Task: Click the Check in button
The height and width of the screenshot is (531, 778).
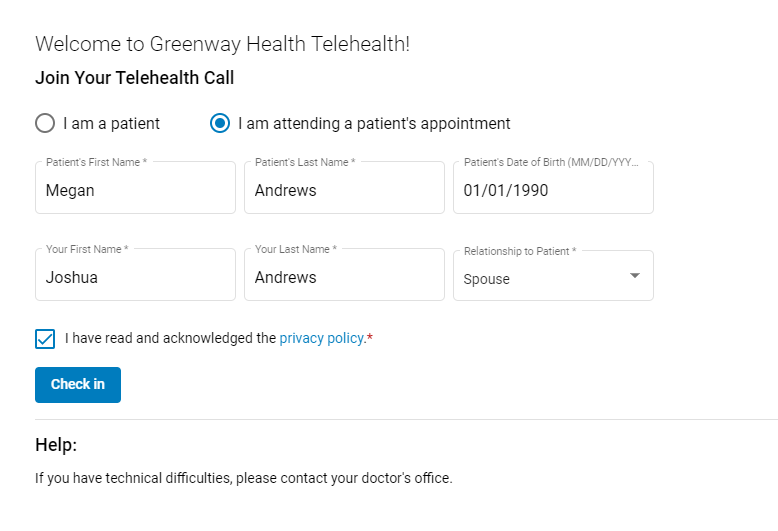Action: (78, 385)
